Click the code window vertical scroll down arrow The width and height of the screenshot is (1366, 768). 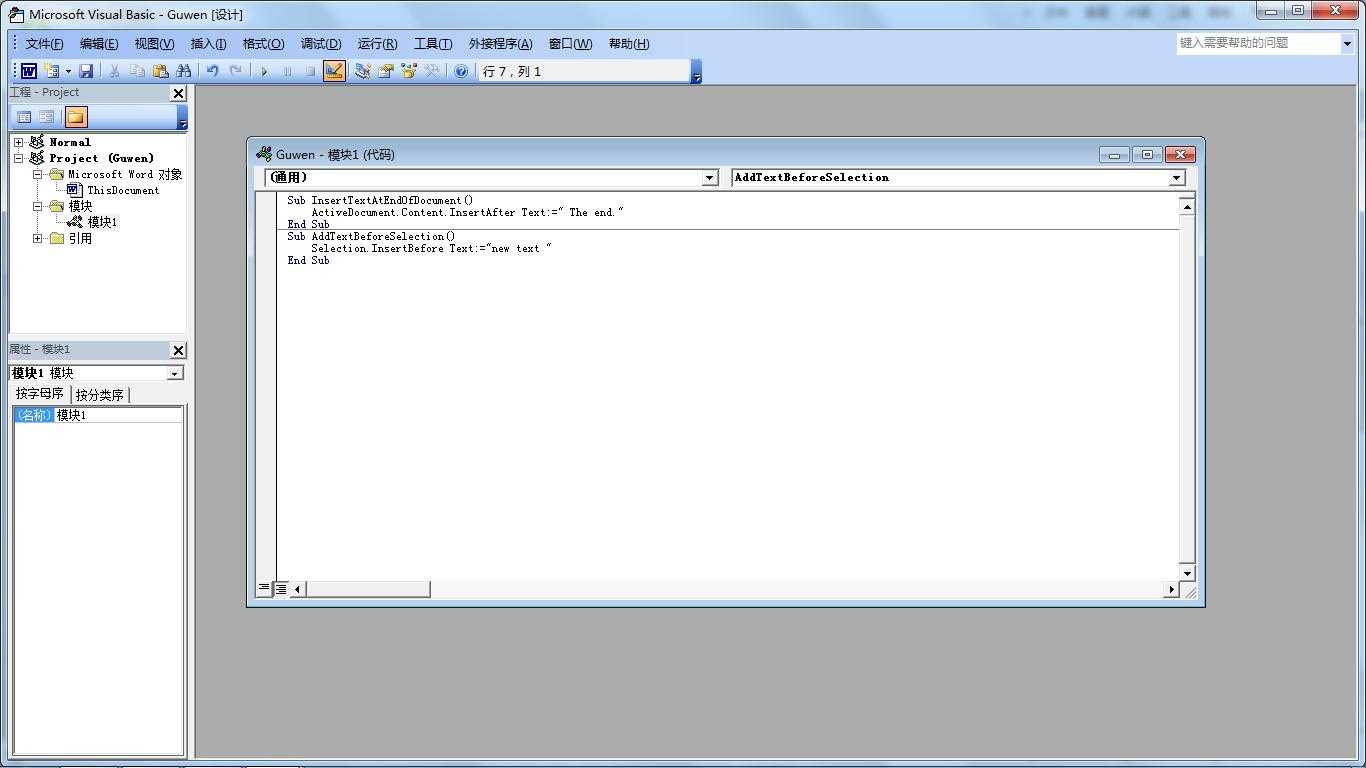(1187, 573)
